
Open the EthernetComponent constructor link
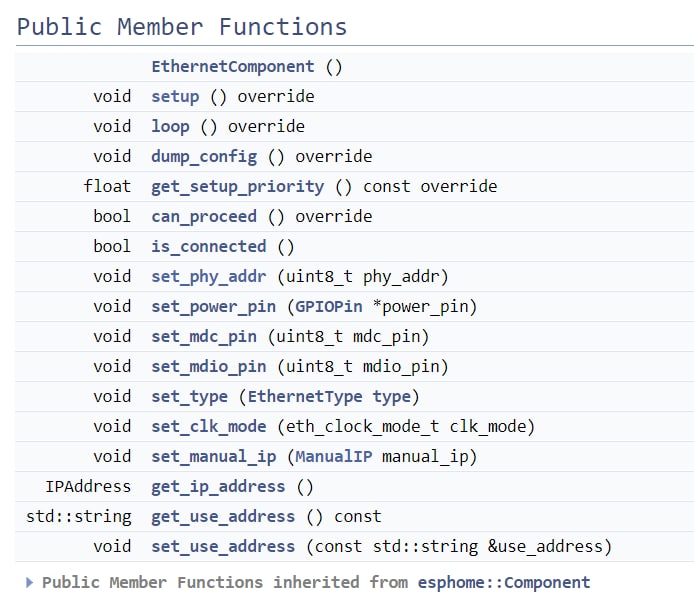coord(232,67)
